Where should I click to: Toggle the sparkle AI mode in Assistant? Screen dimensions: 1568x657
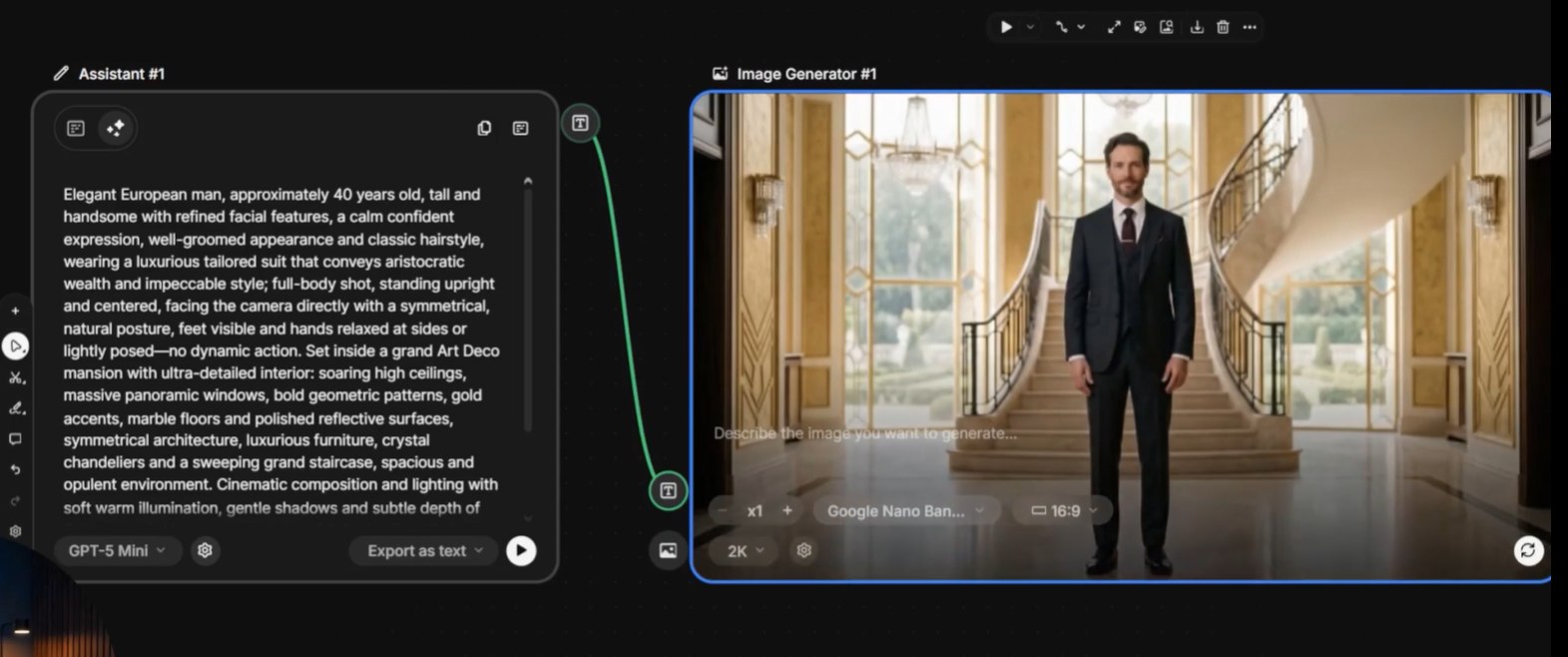coord(115,128)
